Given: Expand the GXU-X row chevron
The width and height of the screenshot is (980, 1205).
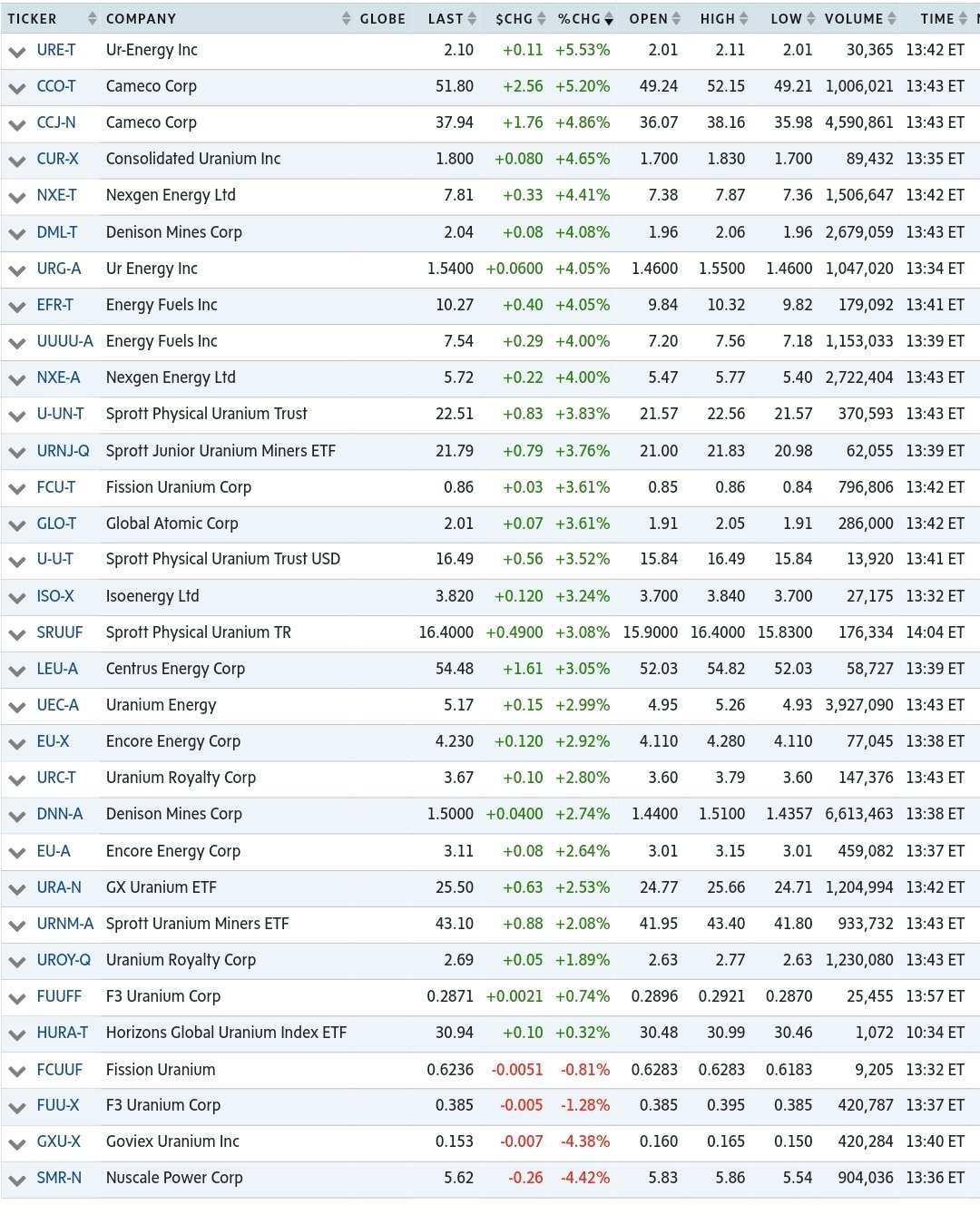Looking at the screenshot, I should pos(16,1143).
